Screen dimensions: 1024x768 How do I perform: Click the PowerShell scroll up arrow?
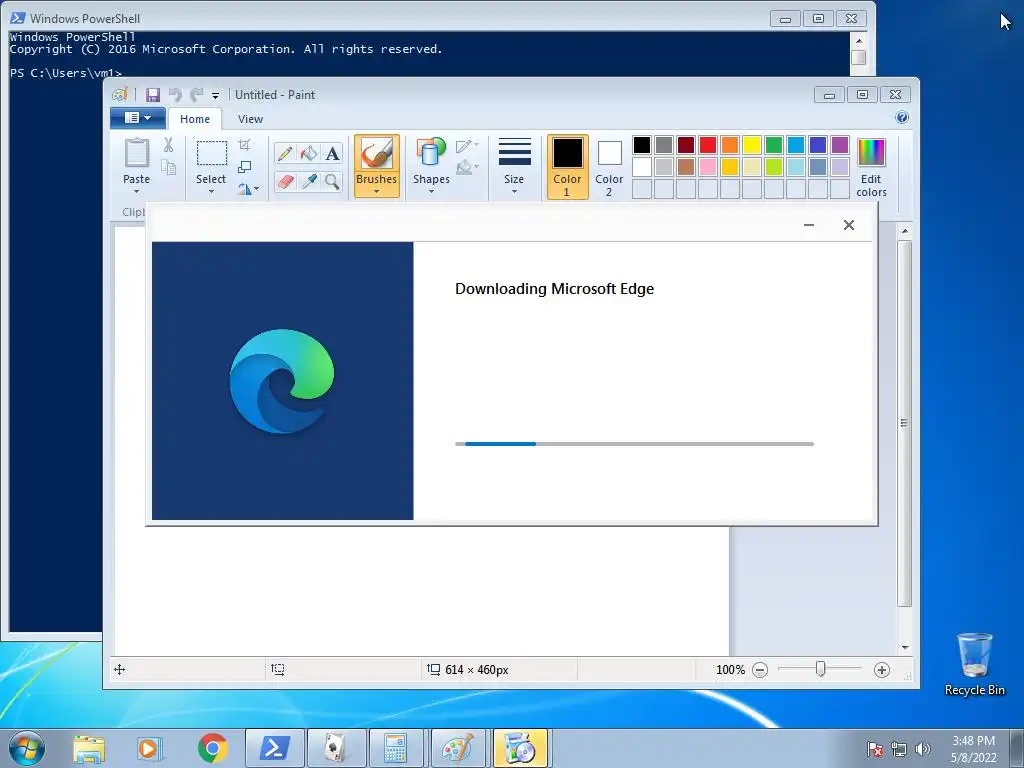(x=859, y=40)
